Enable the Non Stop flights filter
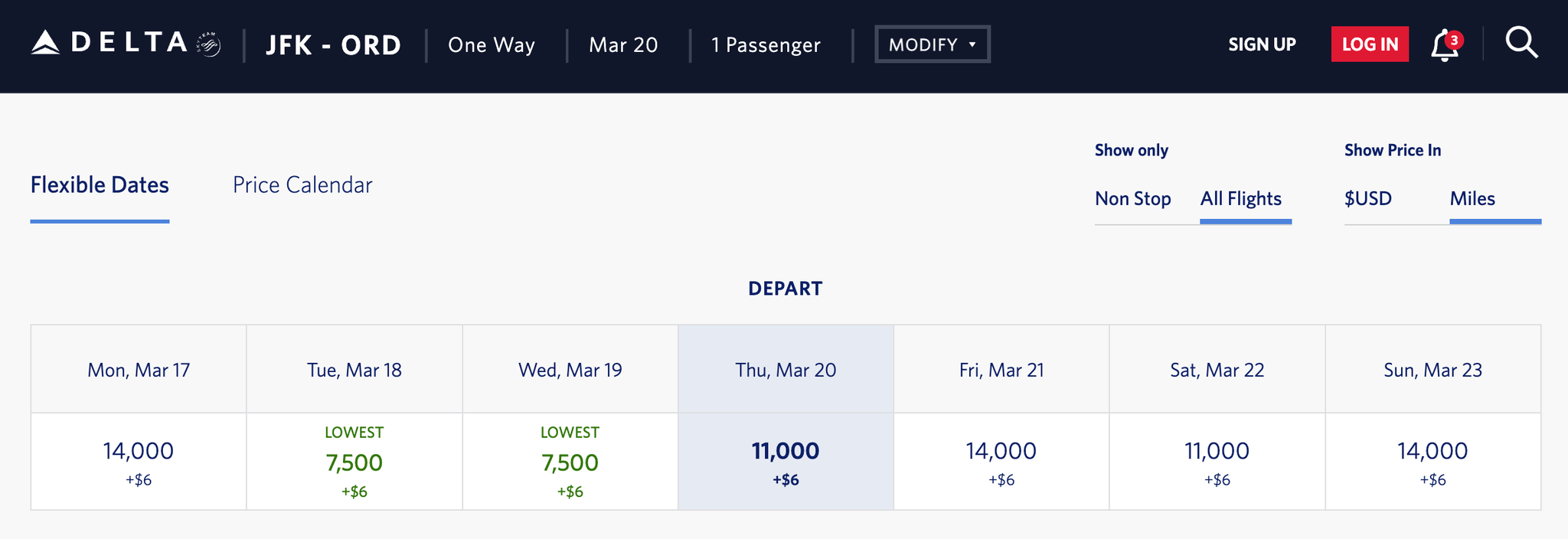The image size is (1568, 539). [x=1133, y=199]
